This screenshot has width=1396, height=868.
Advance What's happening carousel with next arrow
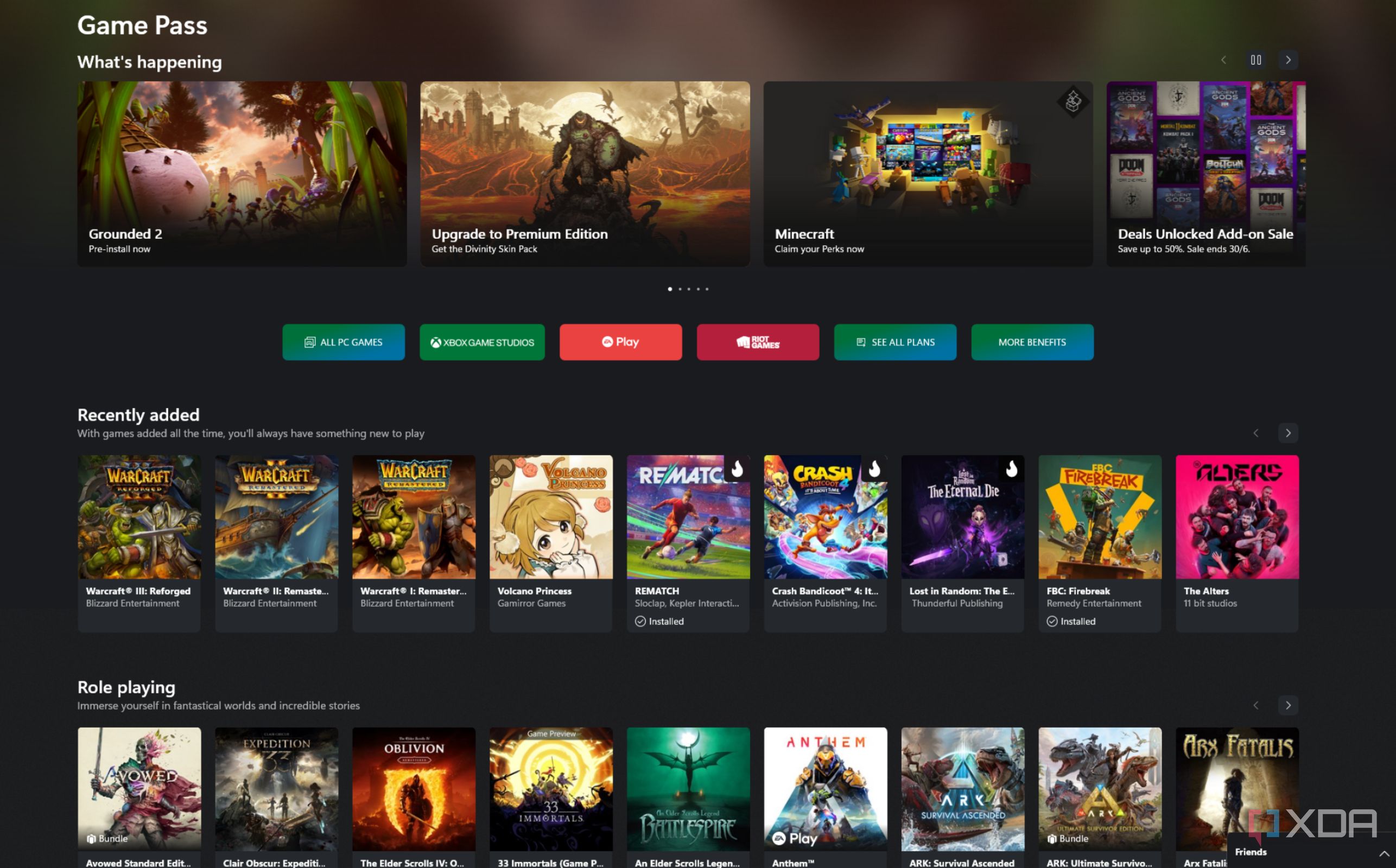coord(1288,60)
